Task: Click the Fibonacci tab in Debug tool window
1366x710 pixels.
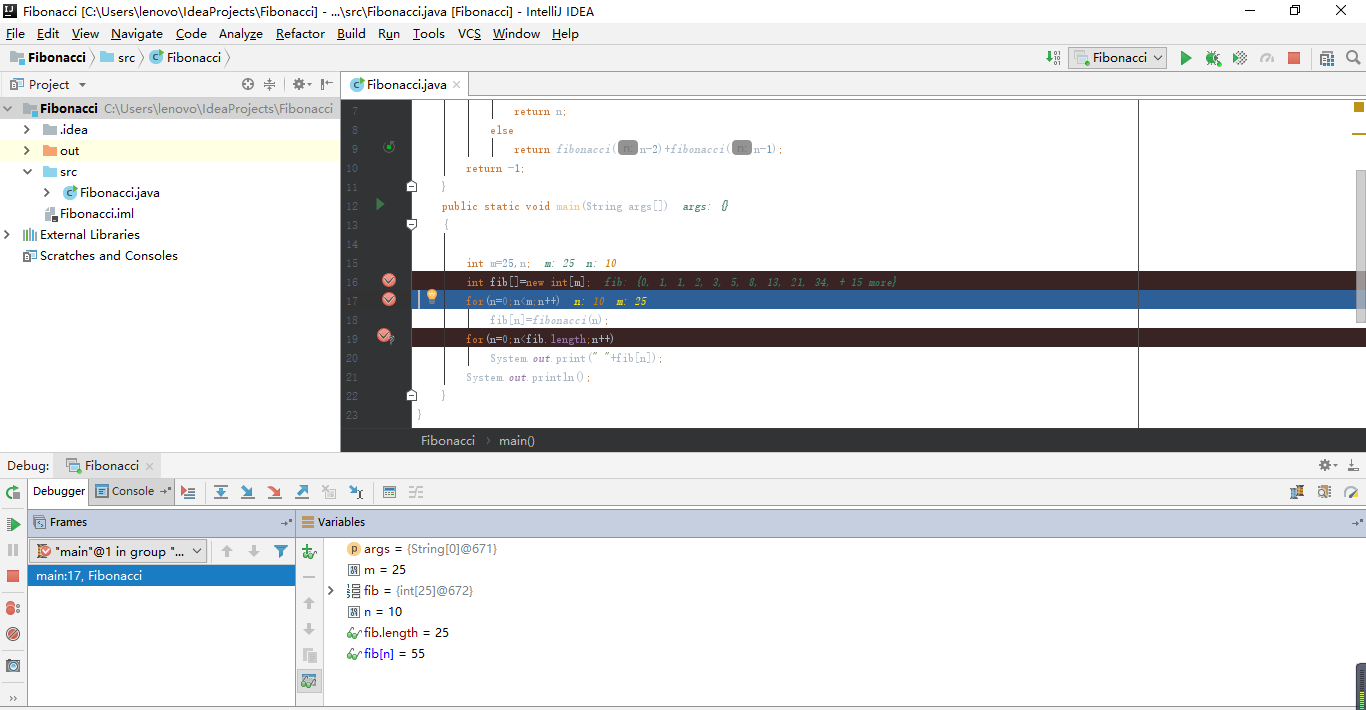Action: pyautogui.click(x=111, y=466)
